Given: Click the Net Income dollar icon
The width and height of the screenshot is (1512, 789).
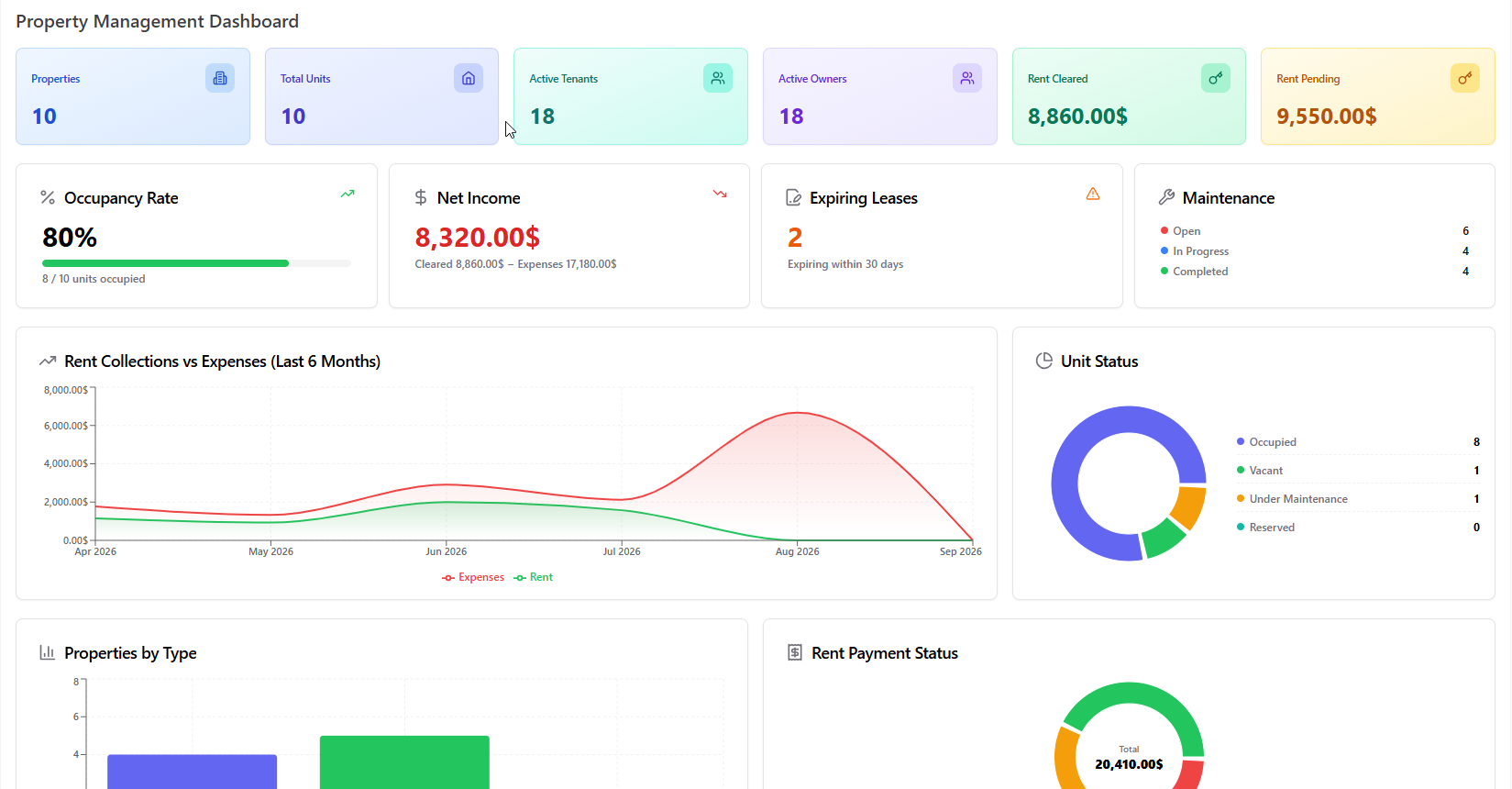Looking at the screenshot, I should (x=421, y=197).
